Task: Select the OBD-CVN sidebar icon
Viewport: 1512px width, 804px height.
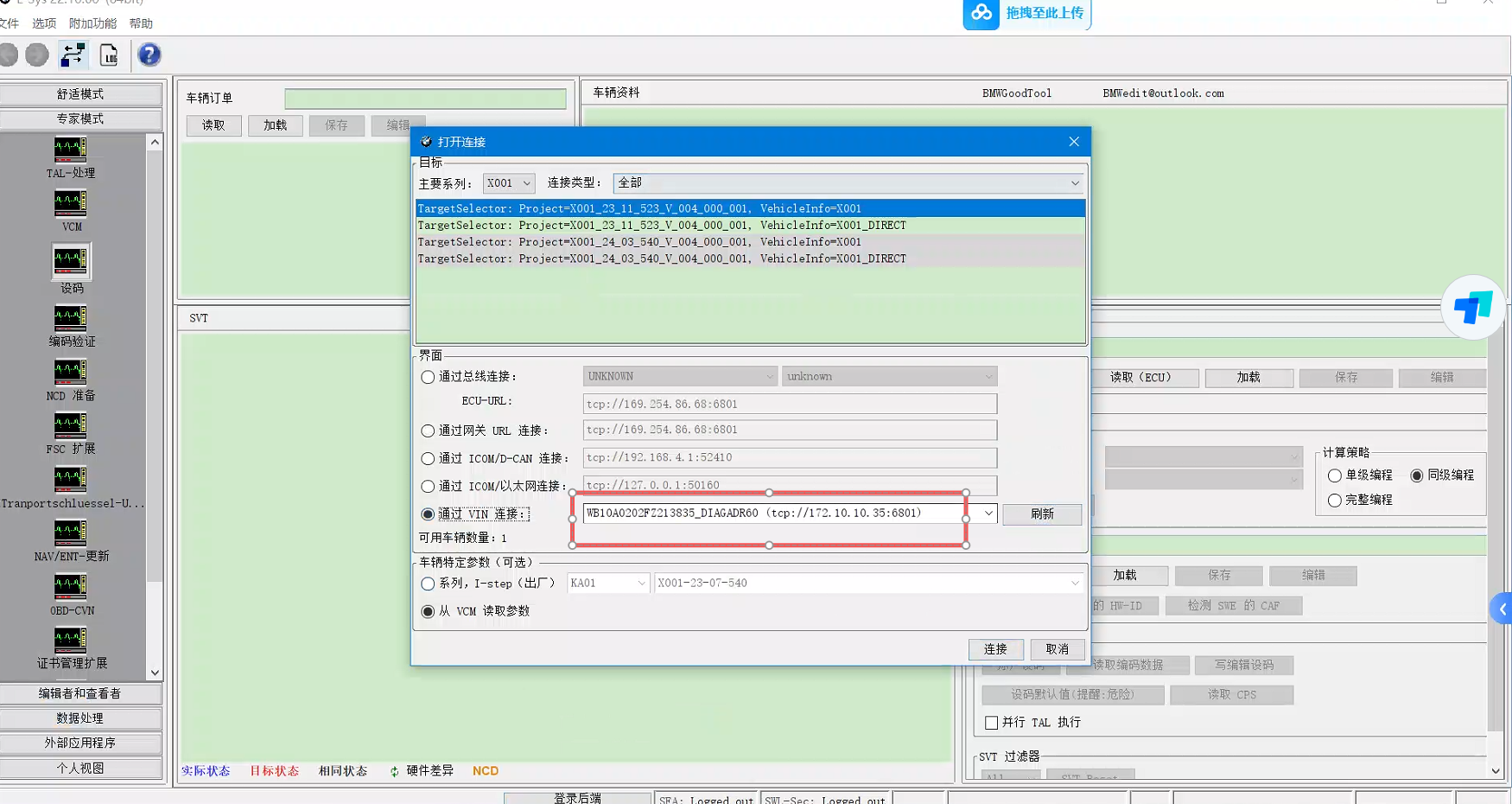Action: coord(71,588)
